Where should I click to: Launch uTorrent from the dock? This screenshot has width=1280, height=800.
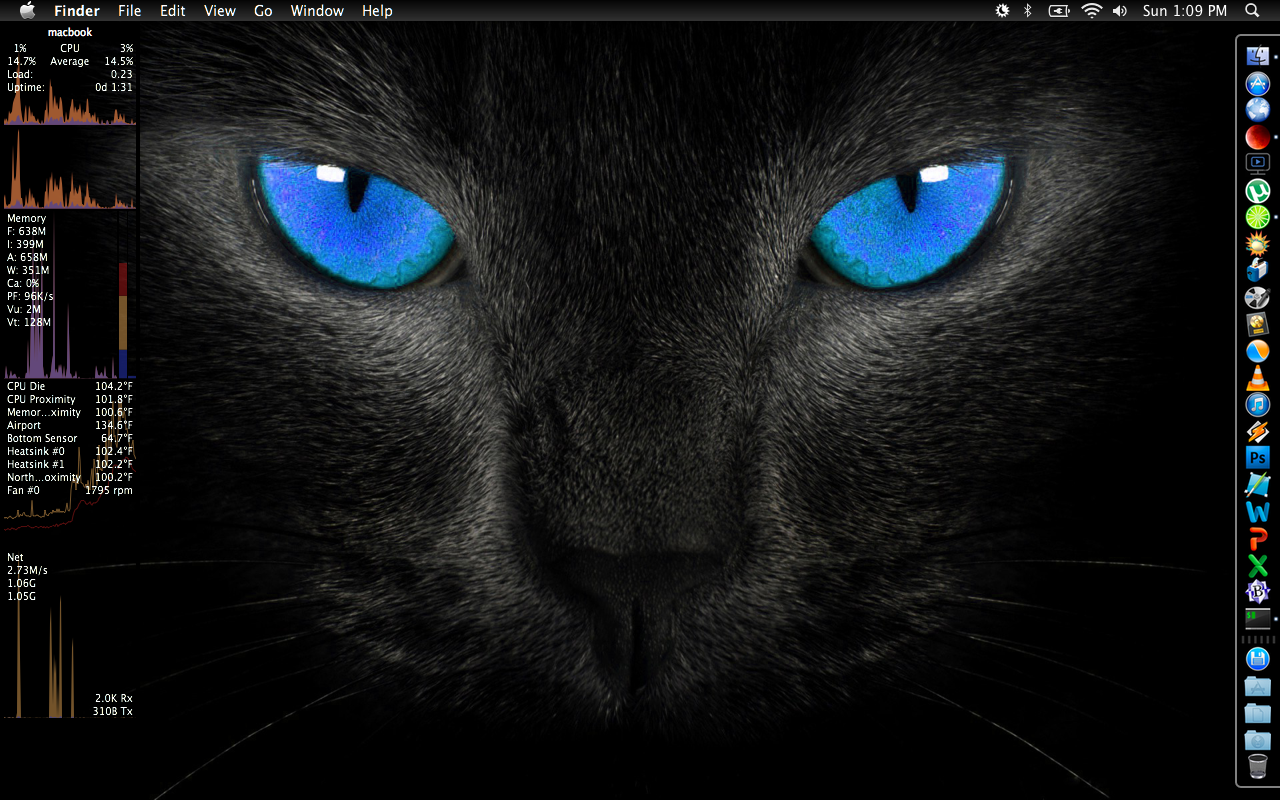[x=1257, y=190]
